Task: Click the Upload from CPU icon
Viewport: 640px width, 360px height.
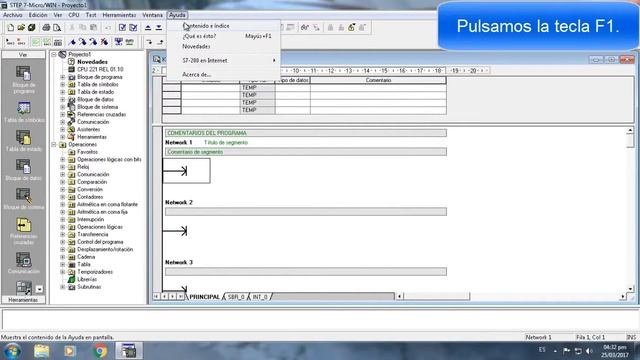Action: [x=148, y=27]
